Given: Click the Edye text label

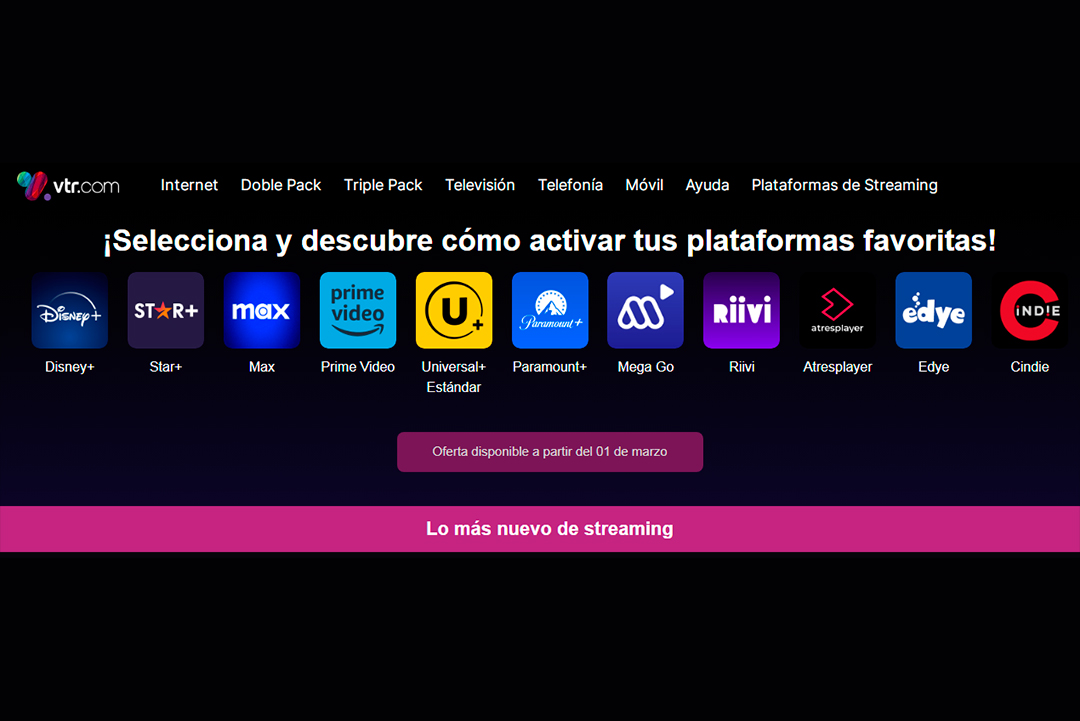Looking at the screenshot, I should [x=933, y=367].
